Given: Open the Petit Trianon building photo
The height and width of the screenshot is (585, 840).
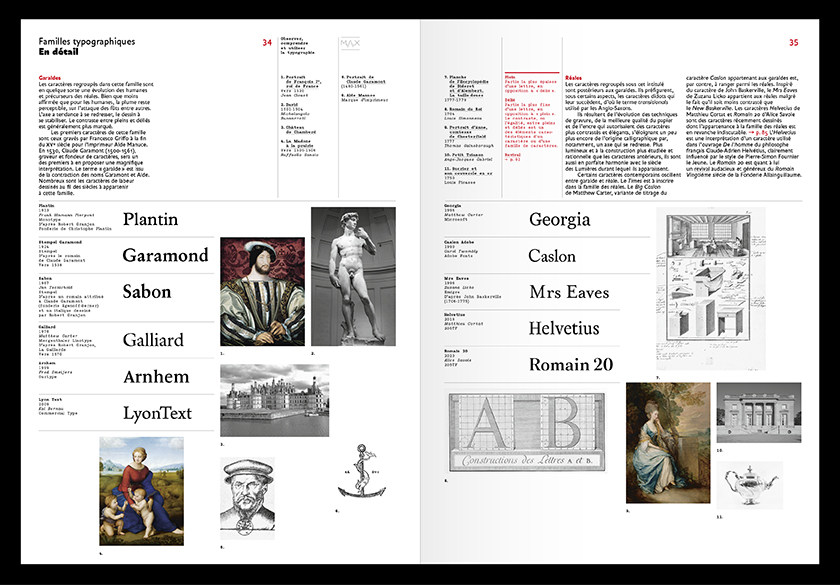Looking at the screenshot, I should pyautogui.click(x=759, y=412).
